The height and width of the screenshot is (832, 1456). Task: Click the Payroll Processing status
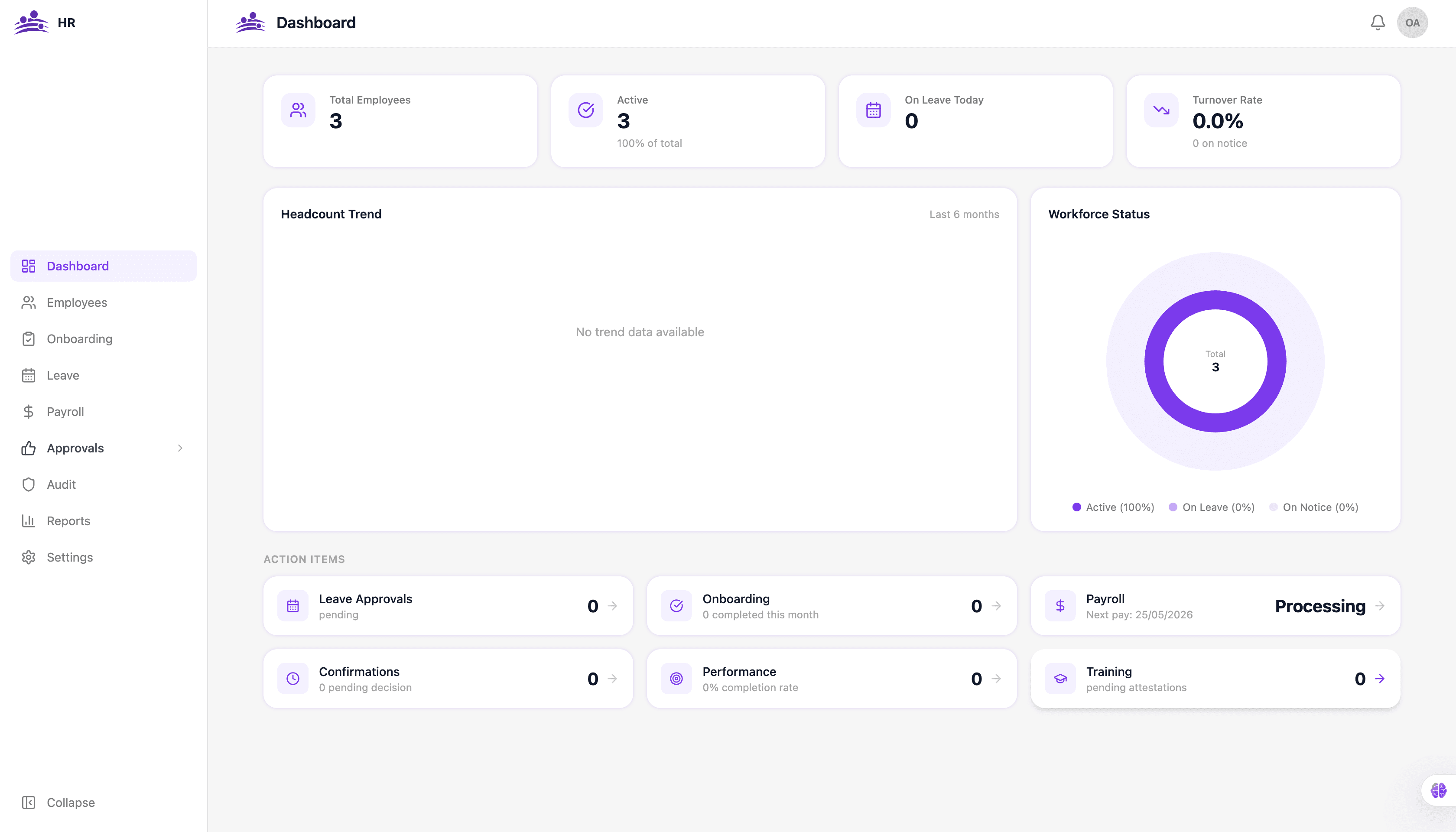[1320, 606]
